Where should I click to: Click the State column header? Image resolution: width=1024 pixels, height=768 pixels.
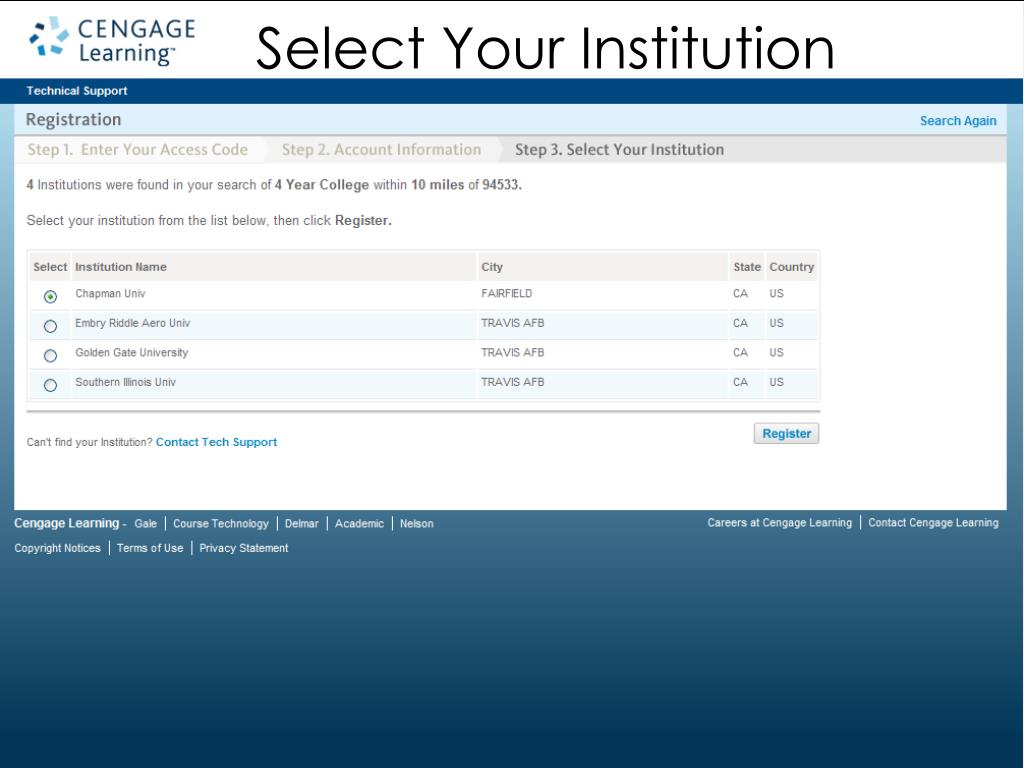point(747,267)
